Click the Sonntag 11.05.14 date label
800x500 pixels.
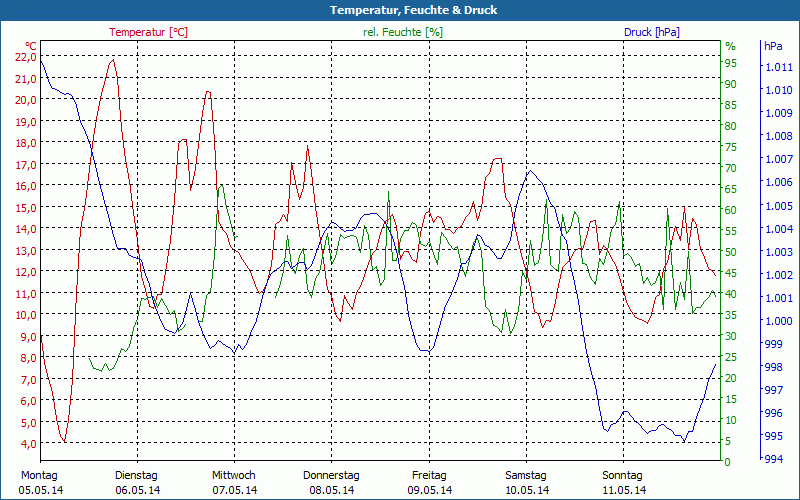click(623, 482)
